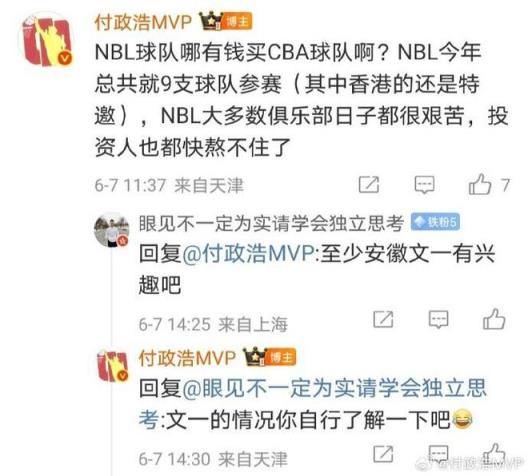Open the comment icon on the 14:30 reply
Screen dimensions: 528x476
pyautogui.click(x=438, y=454)
